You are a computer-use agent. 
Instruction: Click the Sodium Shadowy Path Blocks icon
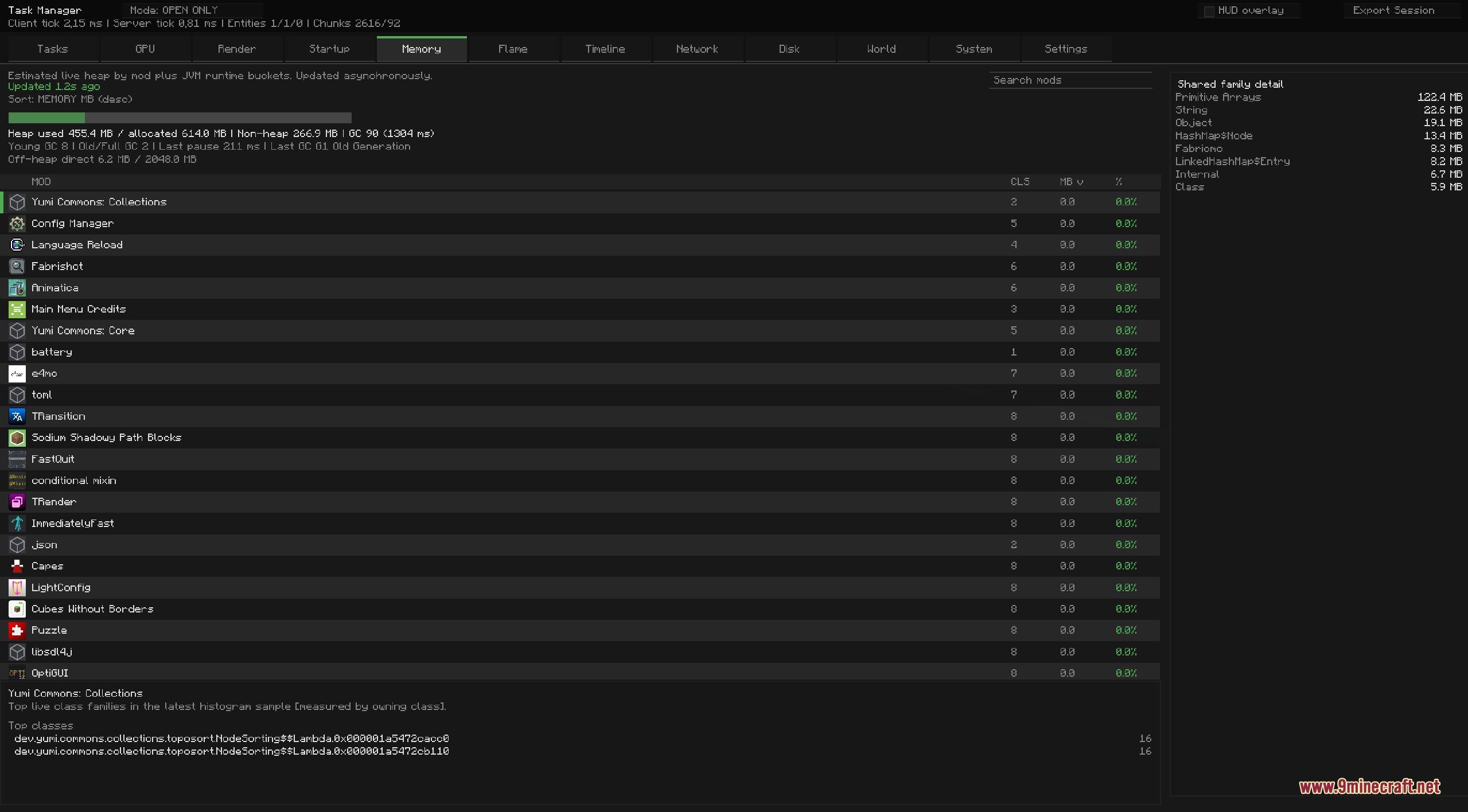[17, 438]
